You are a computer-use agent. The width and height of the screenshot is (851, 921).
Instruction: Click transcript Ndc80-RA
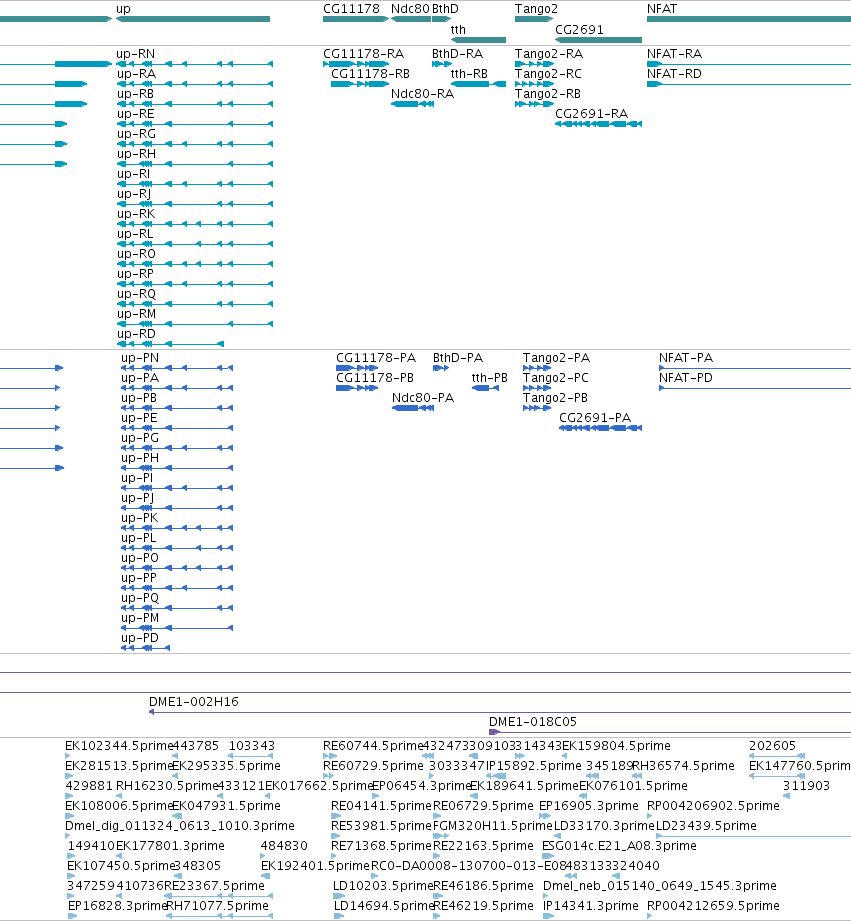422,94
